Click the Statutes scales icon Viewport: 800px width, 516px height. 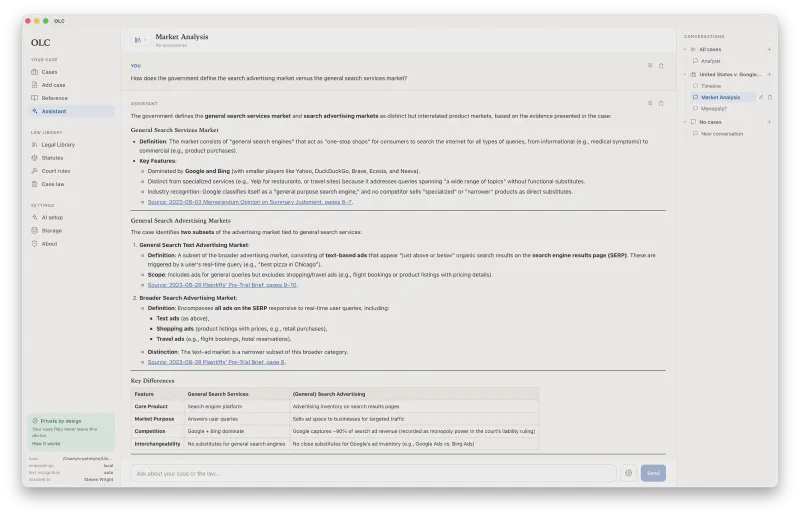click(35, 158)
